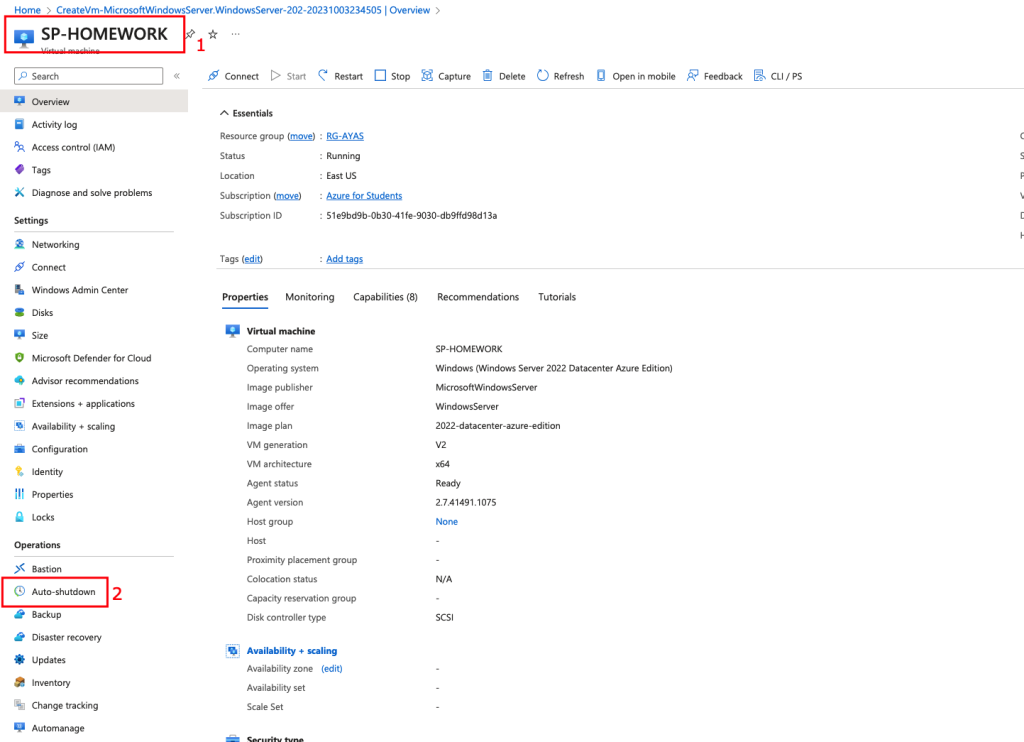Open the more options ellipsis menu

(x=236, y=34)
